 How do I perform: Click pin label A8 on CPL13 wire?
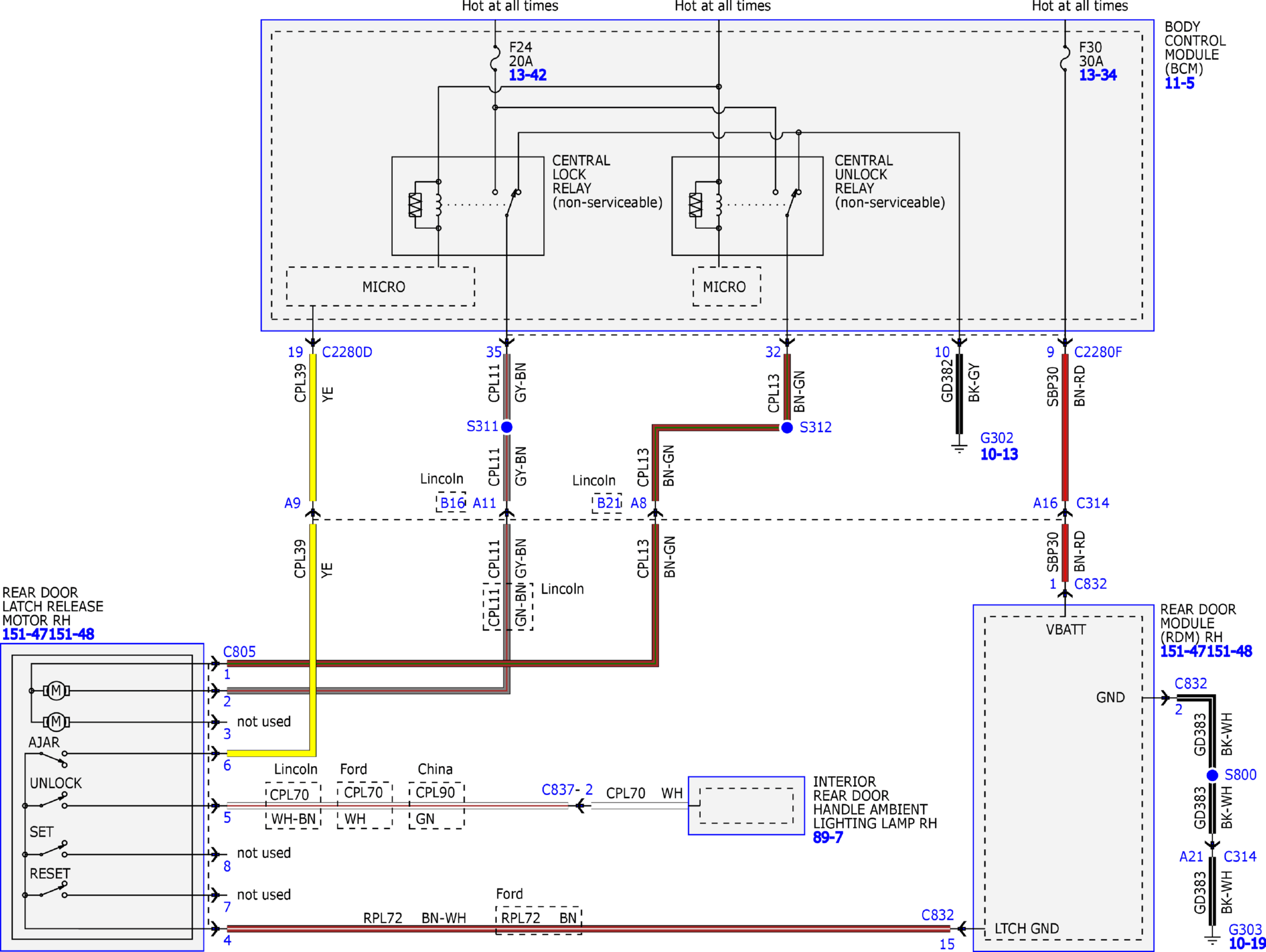point(638,503)
